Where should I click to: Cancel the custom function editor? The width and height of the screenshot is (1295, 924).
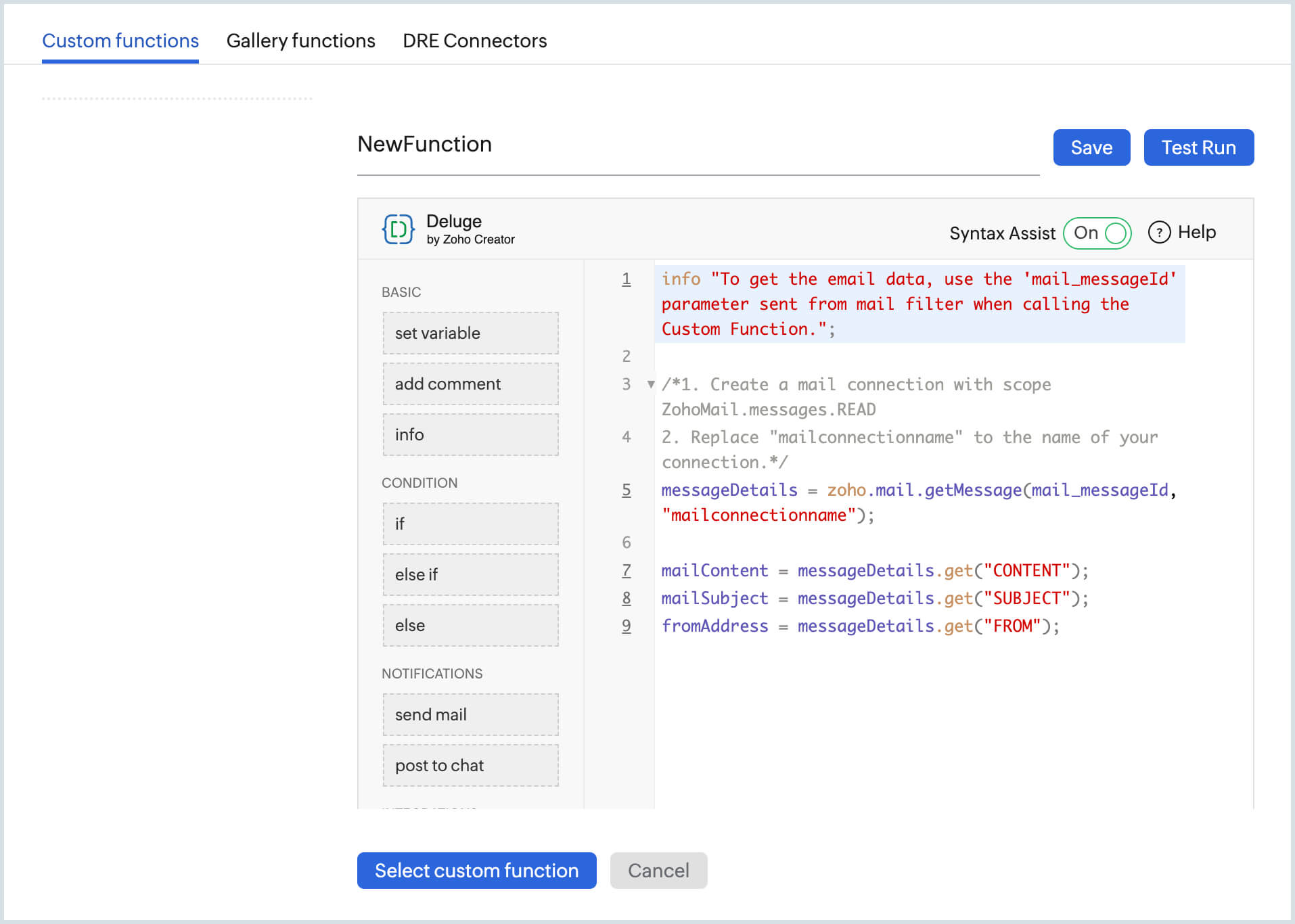pos(658,871)
